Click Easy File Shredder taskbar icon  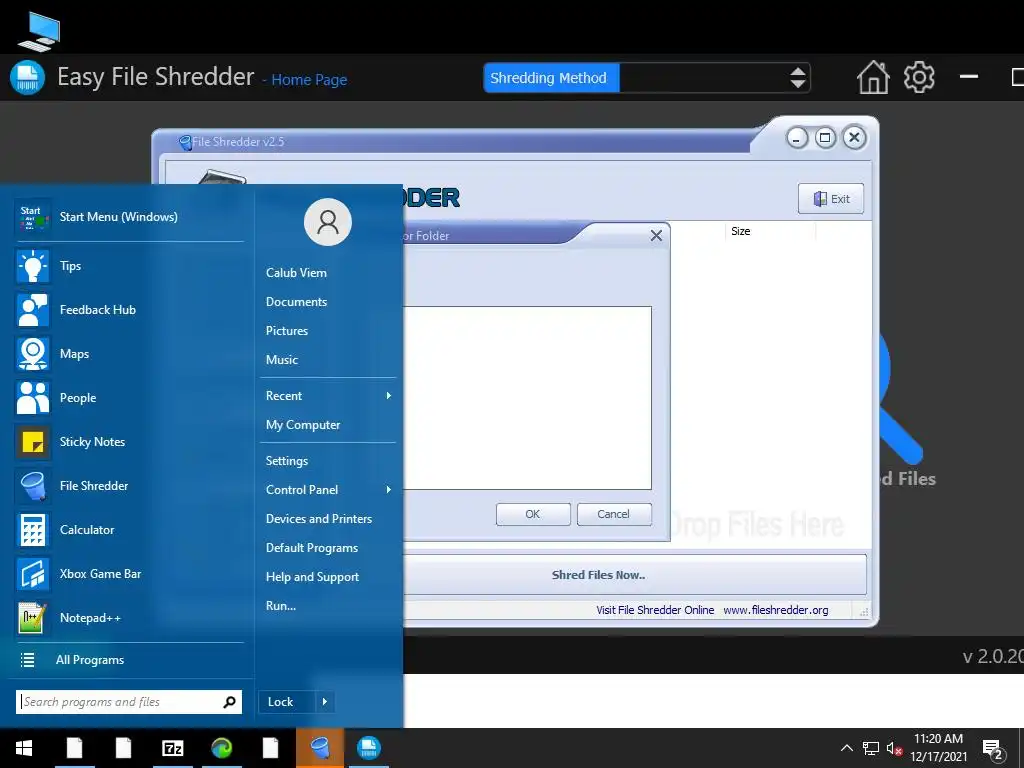pos(369,748)
